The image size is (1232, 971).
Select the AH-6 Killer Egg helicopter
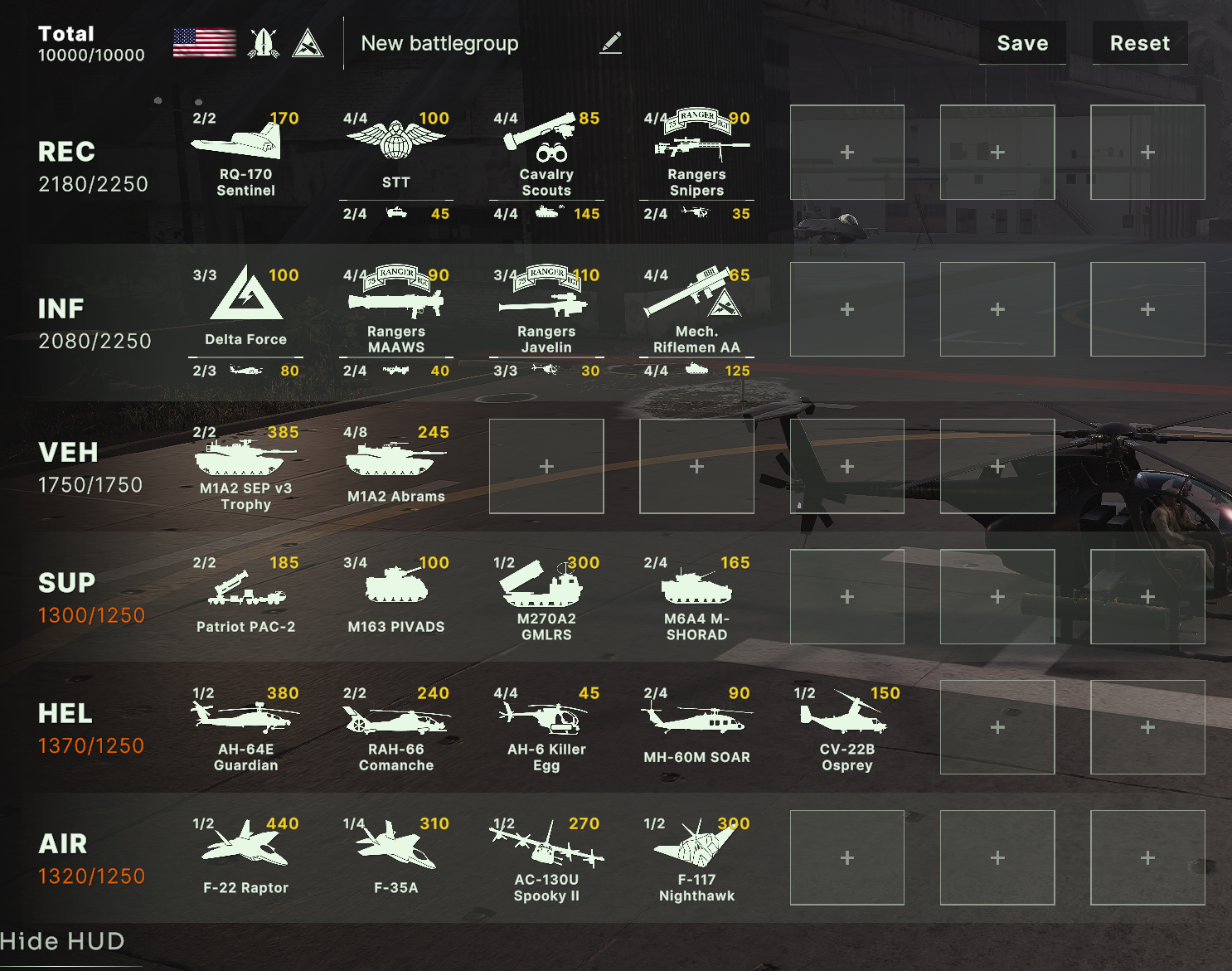(x=546, y=727)
